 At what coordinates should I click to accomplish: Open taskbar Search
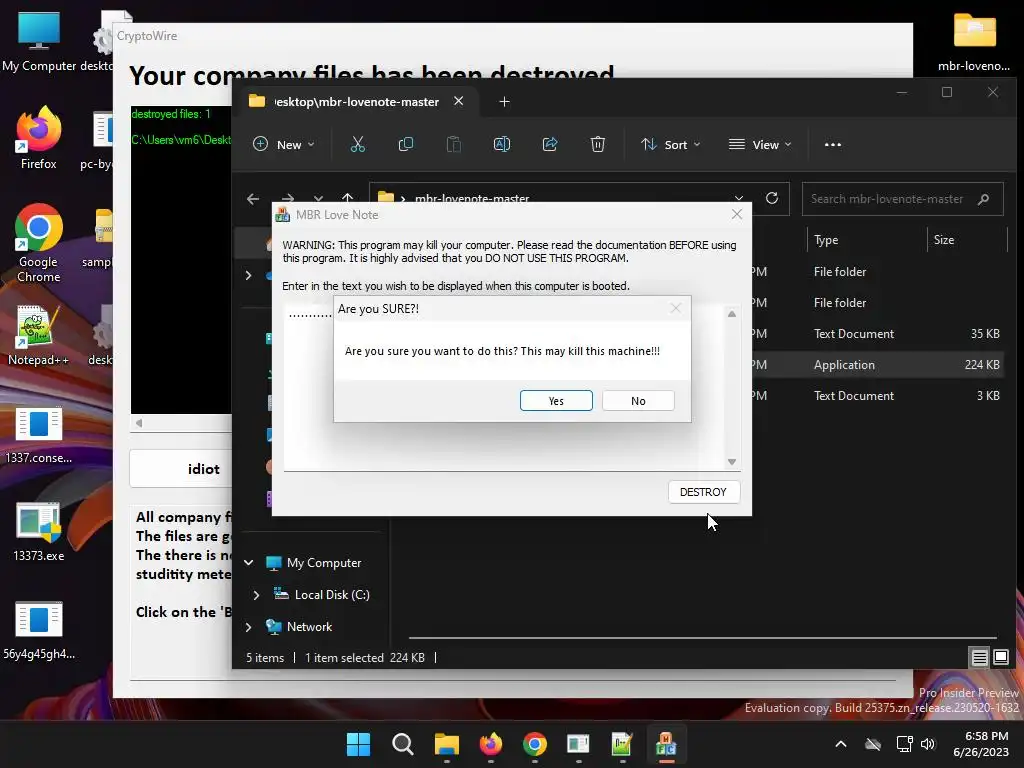click(402, 744)
